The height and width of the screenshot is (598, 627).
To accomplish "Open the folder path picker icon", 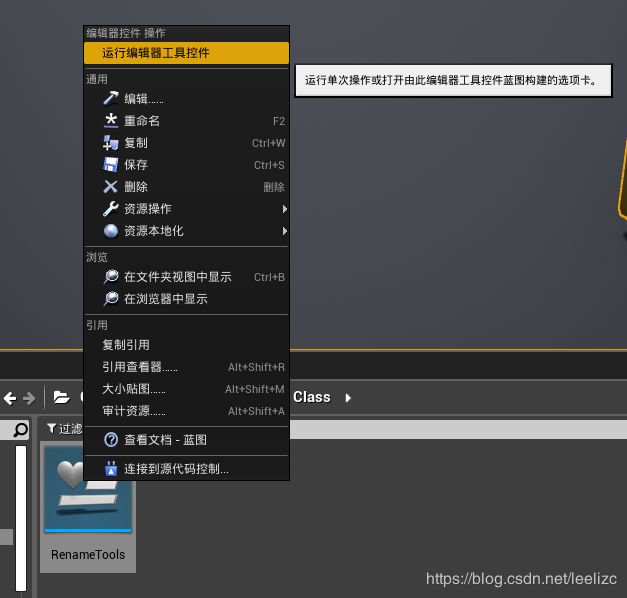I will [x=61, y=398].
